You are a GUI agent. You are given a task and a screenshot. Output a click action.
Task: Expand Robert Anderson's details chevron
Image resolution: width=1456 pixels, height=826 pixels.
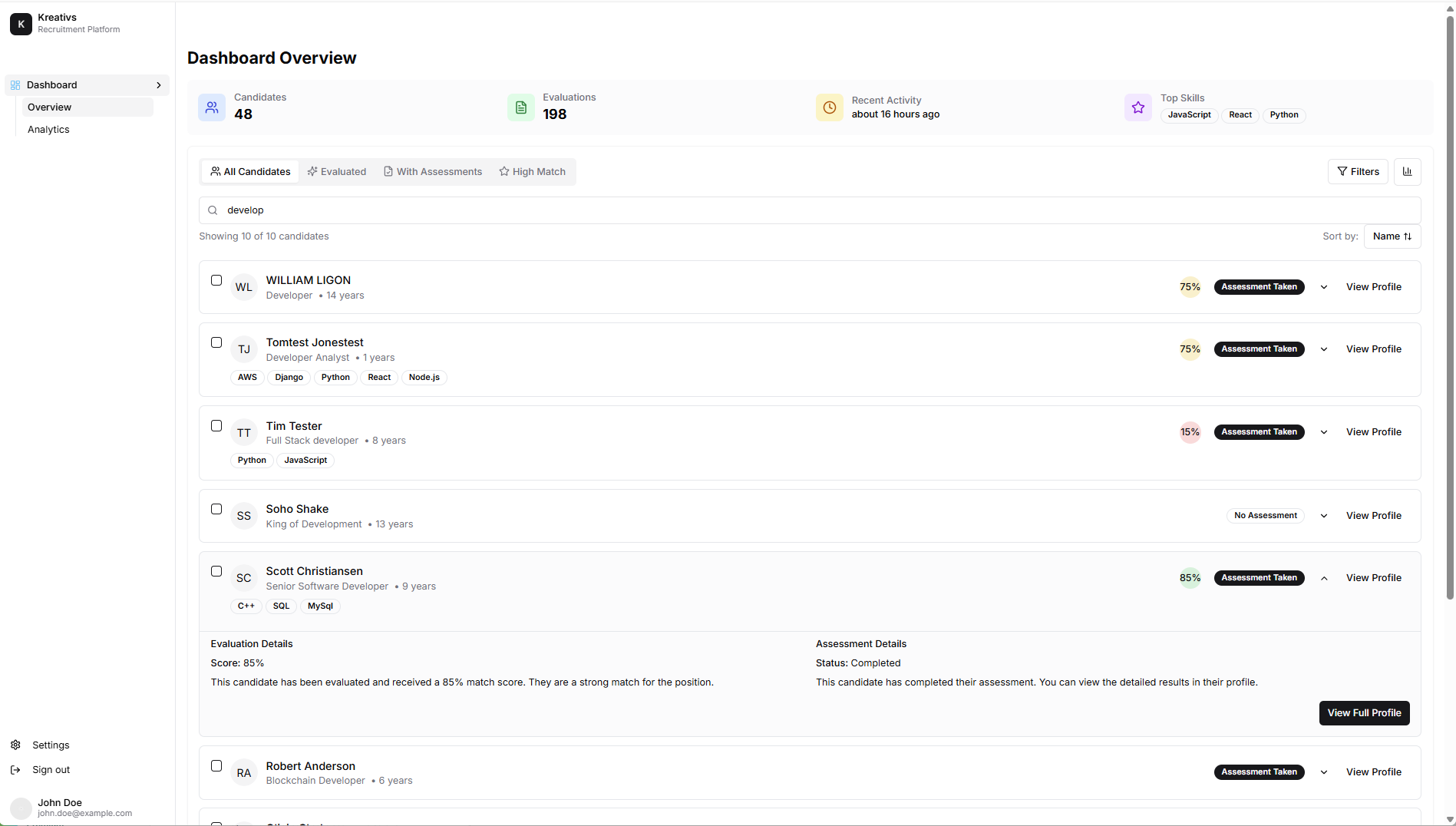pos(1324,772)
